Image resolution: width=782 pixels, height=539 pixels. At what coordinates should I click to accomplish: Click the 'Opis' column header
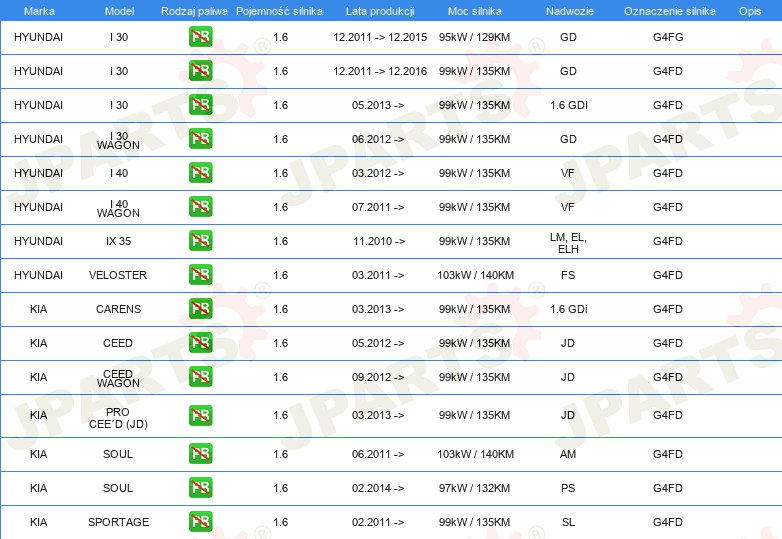(x=750, y=11)
